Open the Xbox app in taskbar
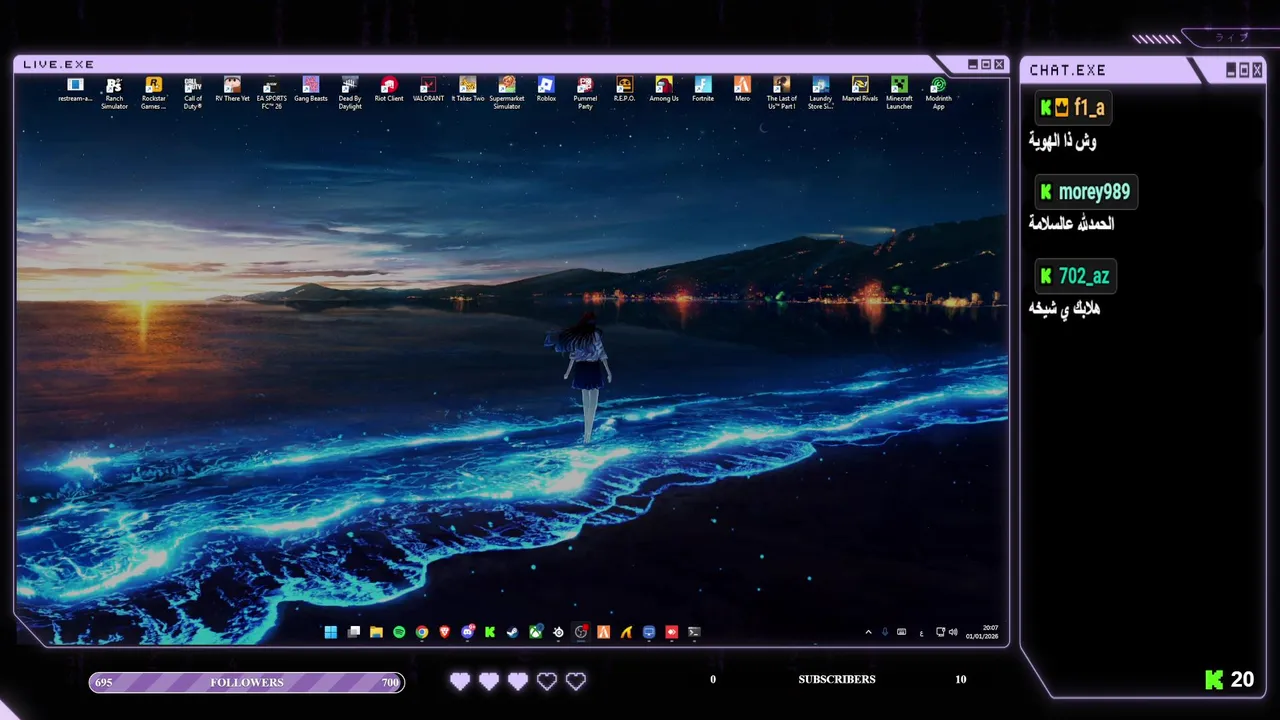Viewport: 1280px width, 720px height. (536, 632)
